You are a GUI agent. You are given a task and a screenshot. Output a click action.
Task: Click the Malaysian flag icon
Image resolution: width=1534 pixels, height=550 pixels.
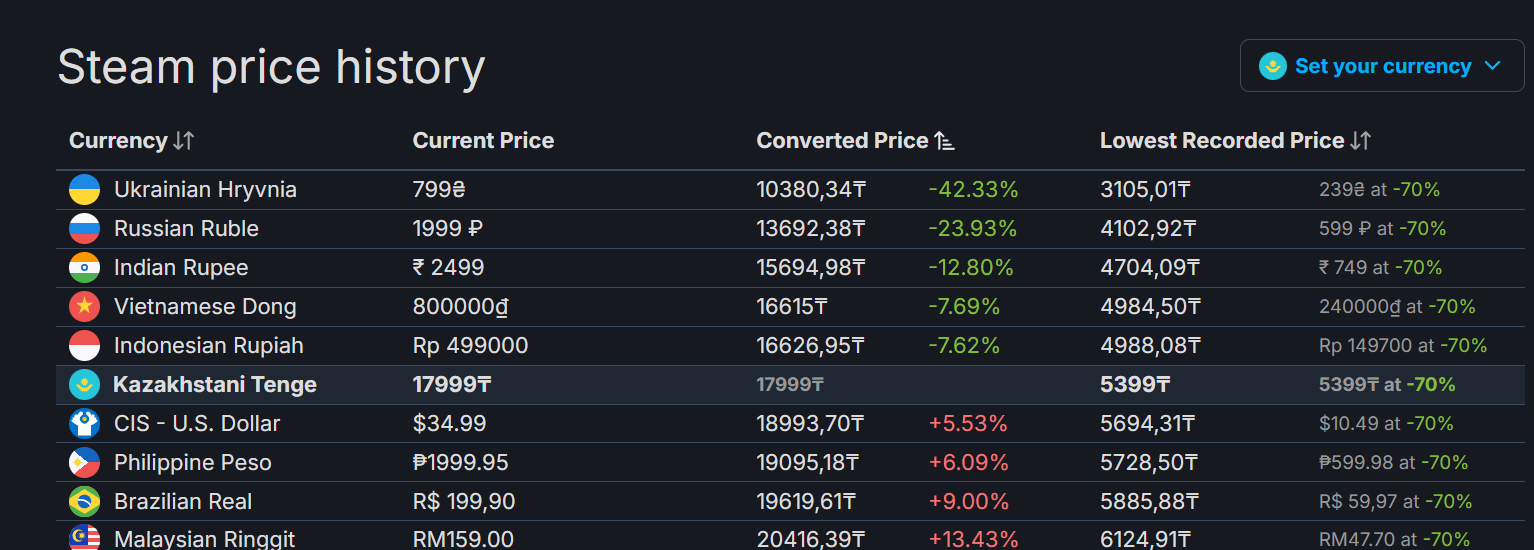click(x=84, y=539)
